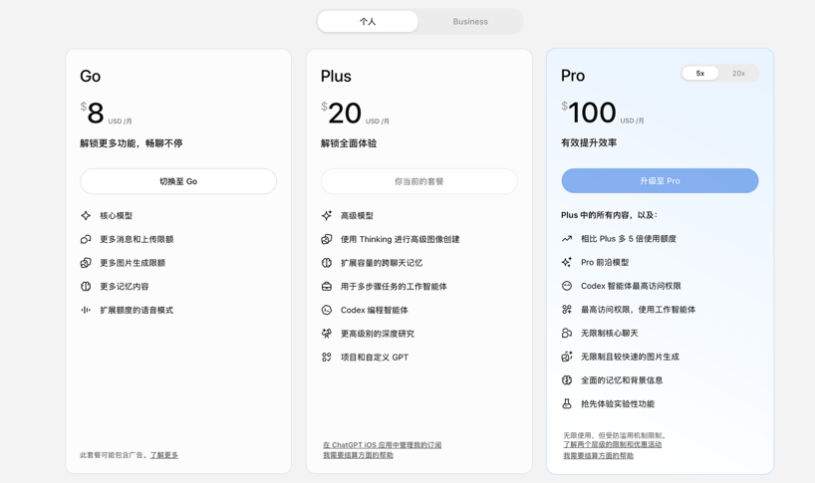Image resolution: width=815 pixels, height=483 pixels.
Task: Click the flask icon beside 抢先体验实验性功能
Action: (x=567, y=403)
